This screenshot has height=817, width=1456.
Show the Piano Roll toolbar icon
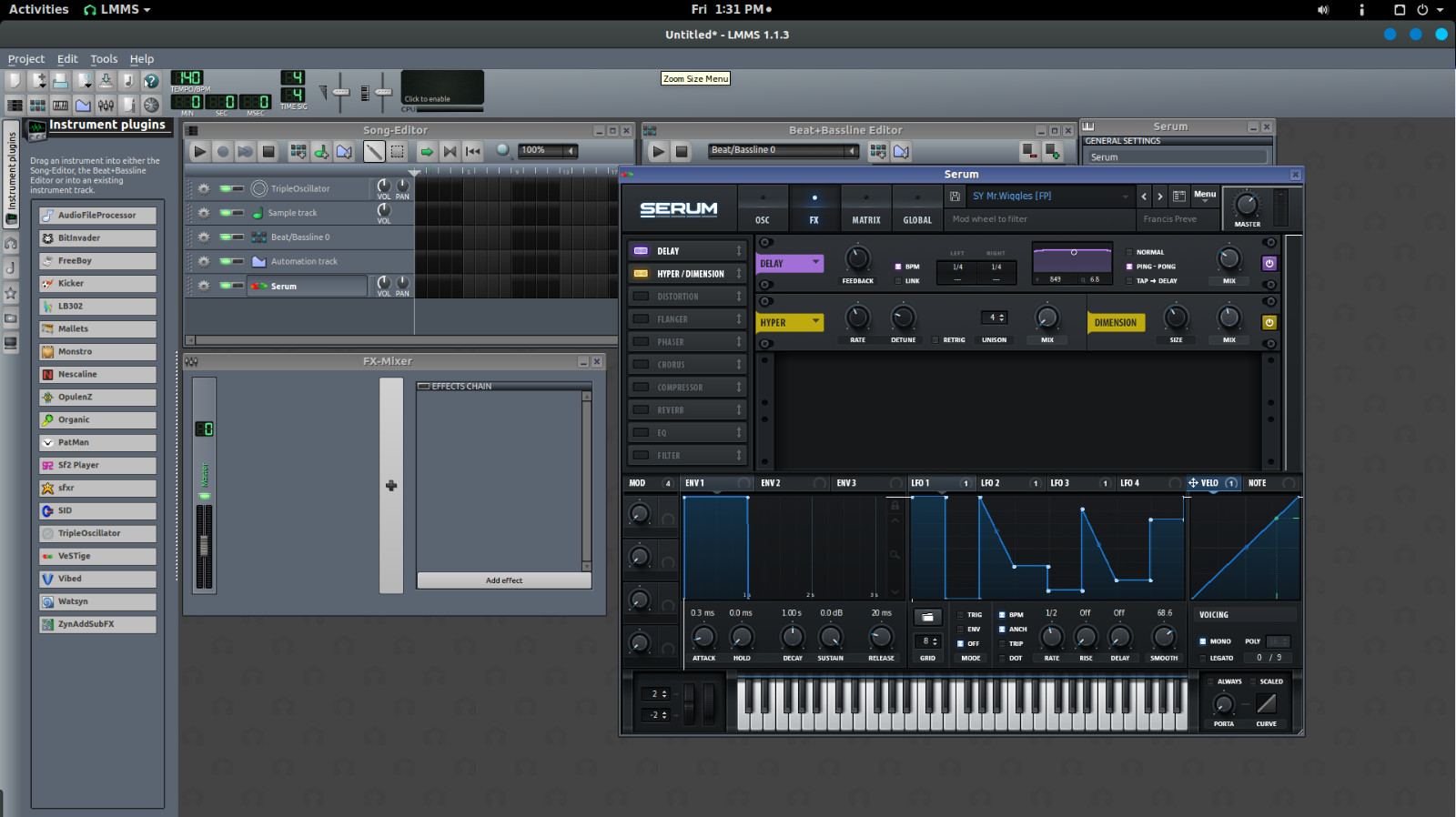60,106
